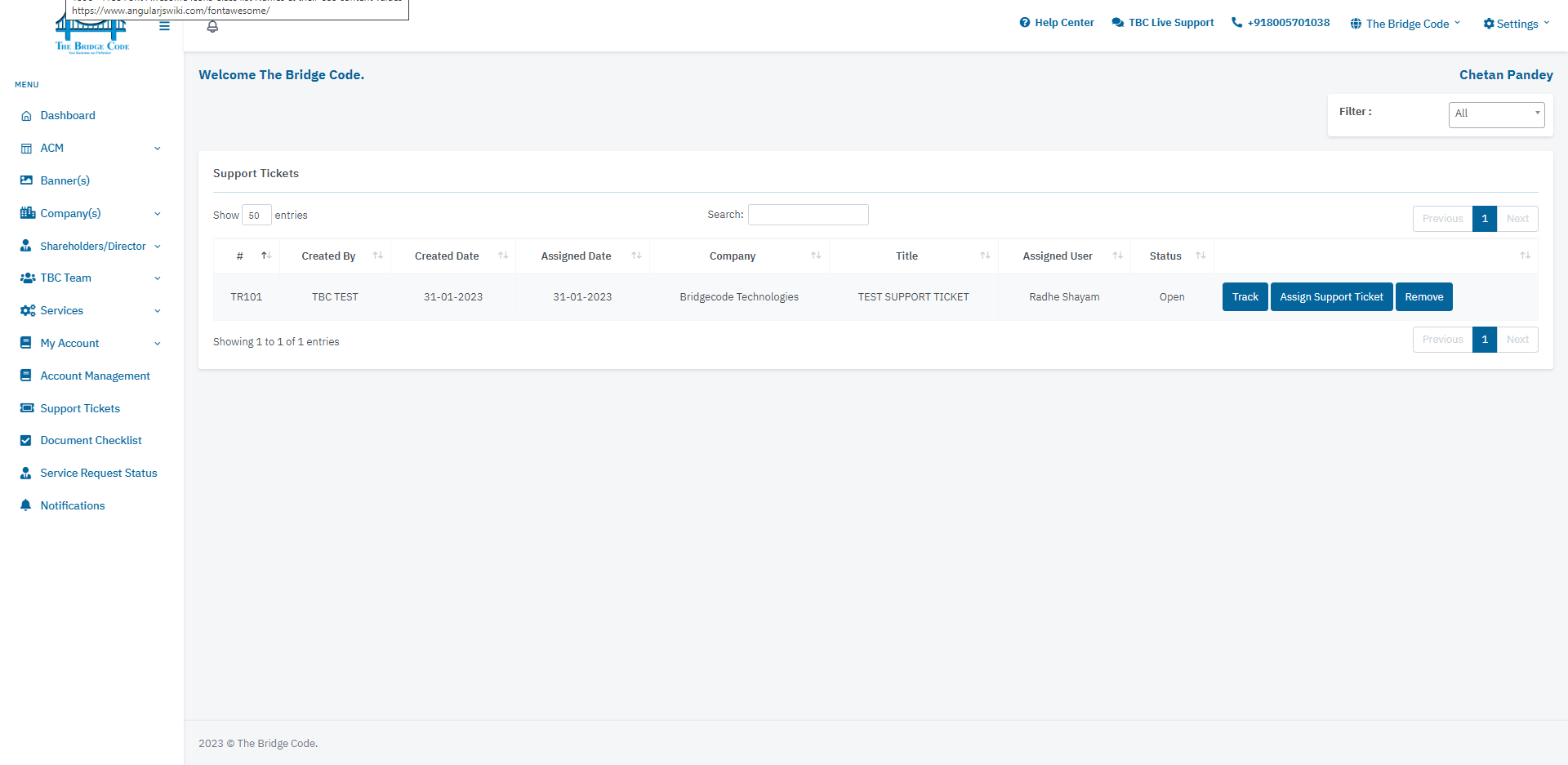Open The Bridge Code language dropdown

click(x=1405, y=24)
